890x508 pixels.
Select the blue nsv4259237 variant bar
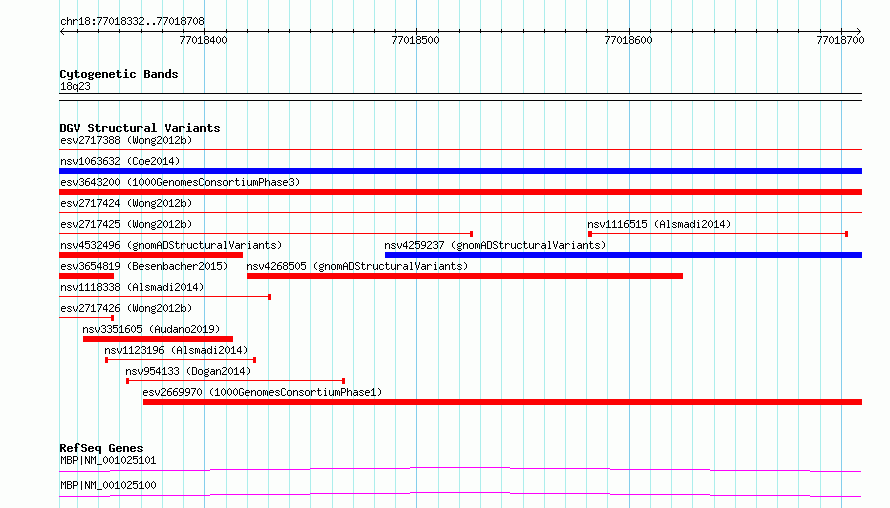[623, 255]
